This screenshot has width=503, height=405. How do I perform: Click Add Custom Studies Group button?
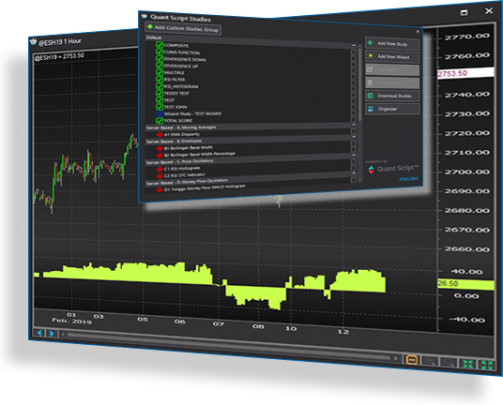[x=183, y=28]
